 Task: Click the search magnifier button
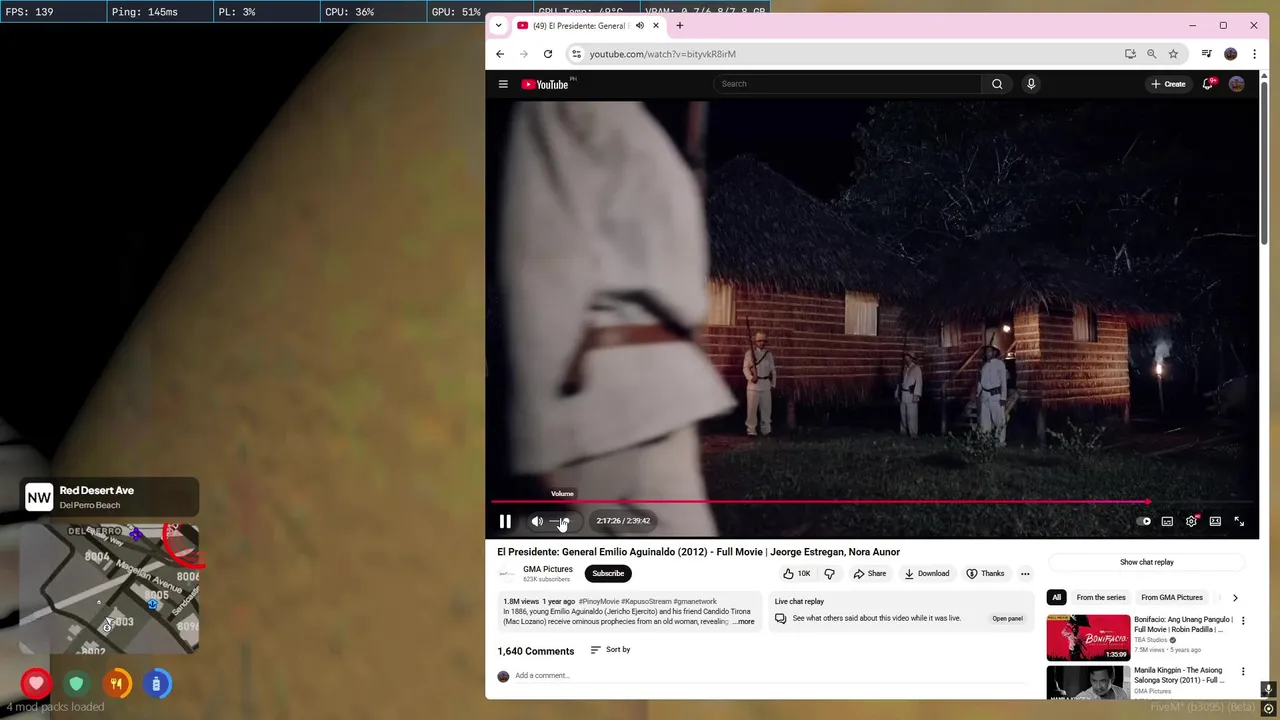[997, 84]
